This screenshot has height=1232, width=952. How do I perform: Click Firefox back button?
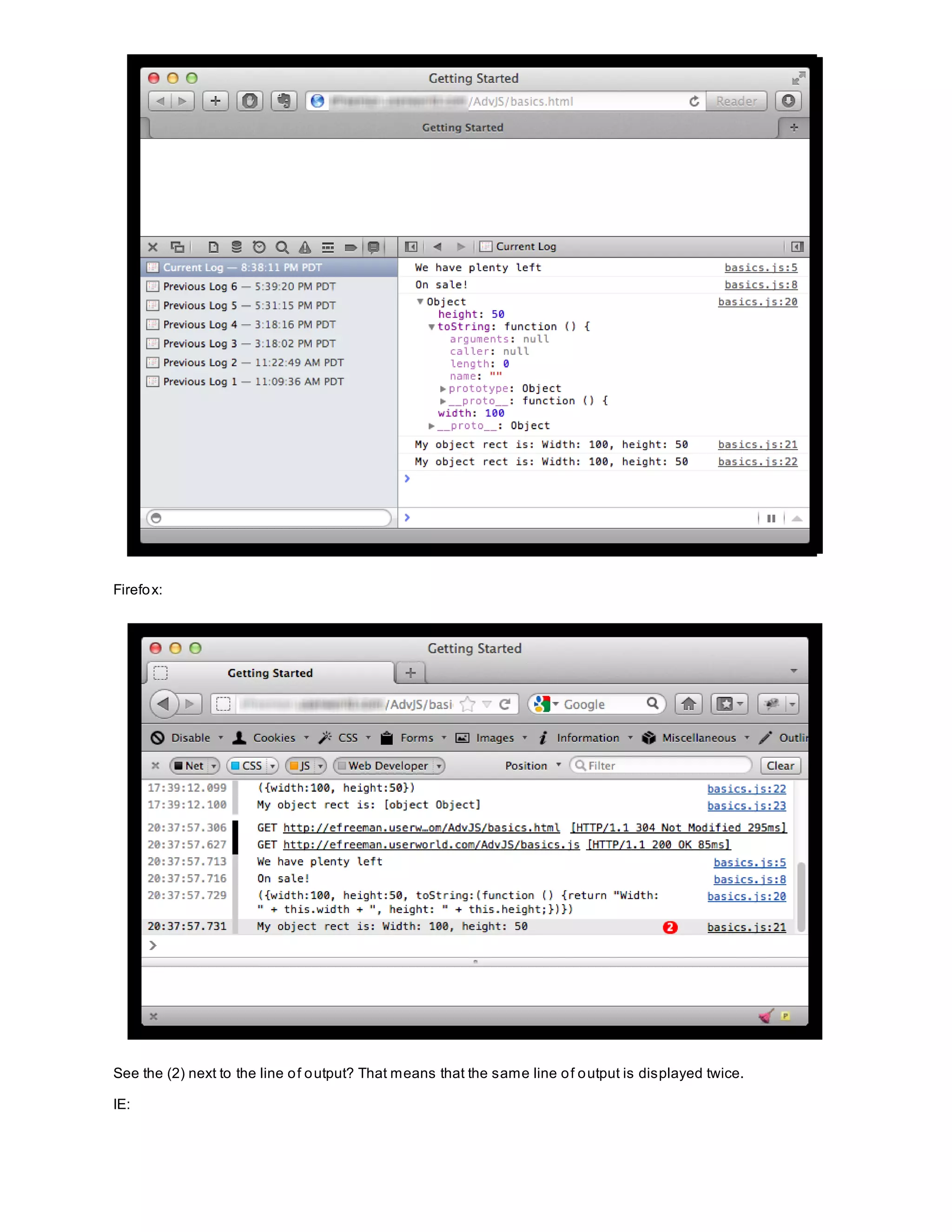pyautogui.click(x=164, y=703)
